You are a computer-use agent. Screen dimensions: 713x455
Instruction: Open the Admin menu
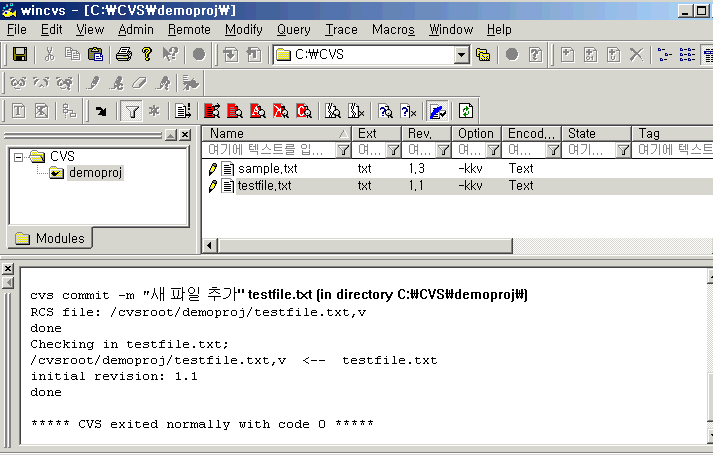tap(135, 29)
